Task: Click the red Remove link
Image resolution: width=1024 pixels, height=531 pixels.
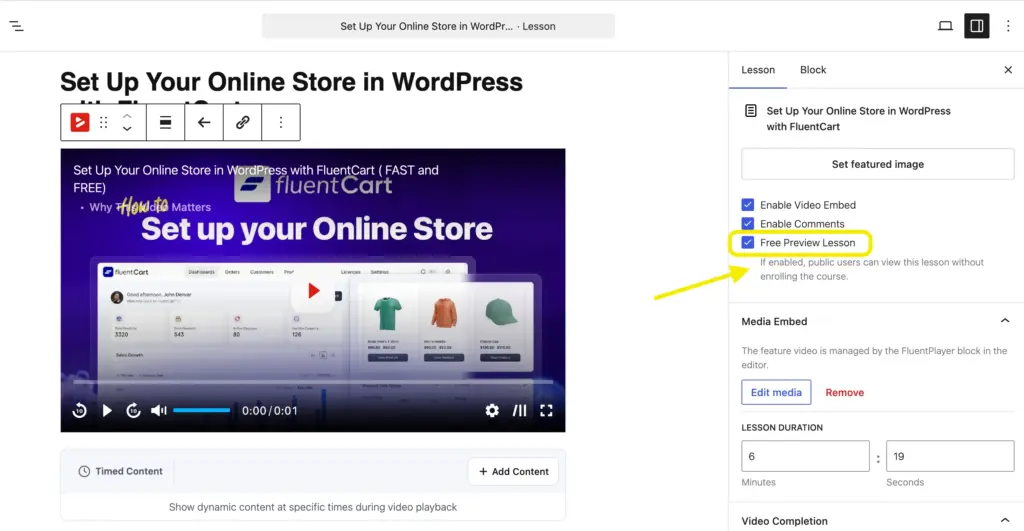Action: click(844, 393)
